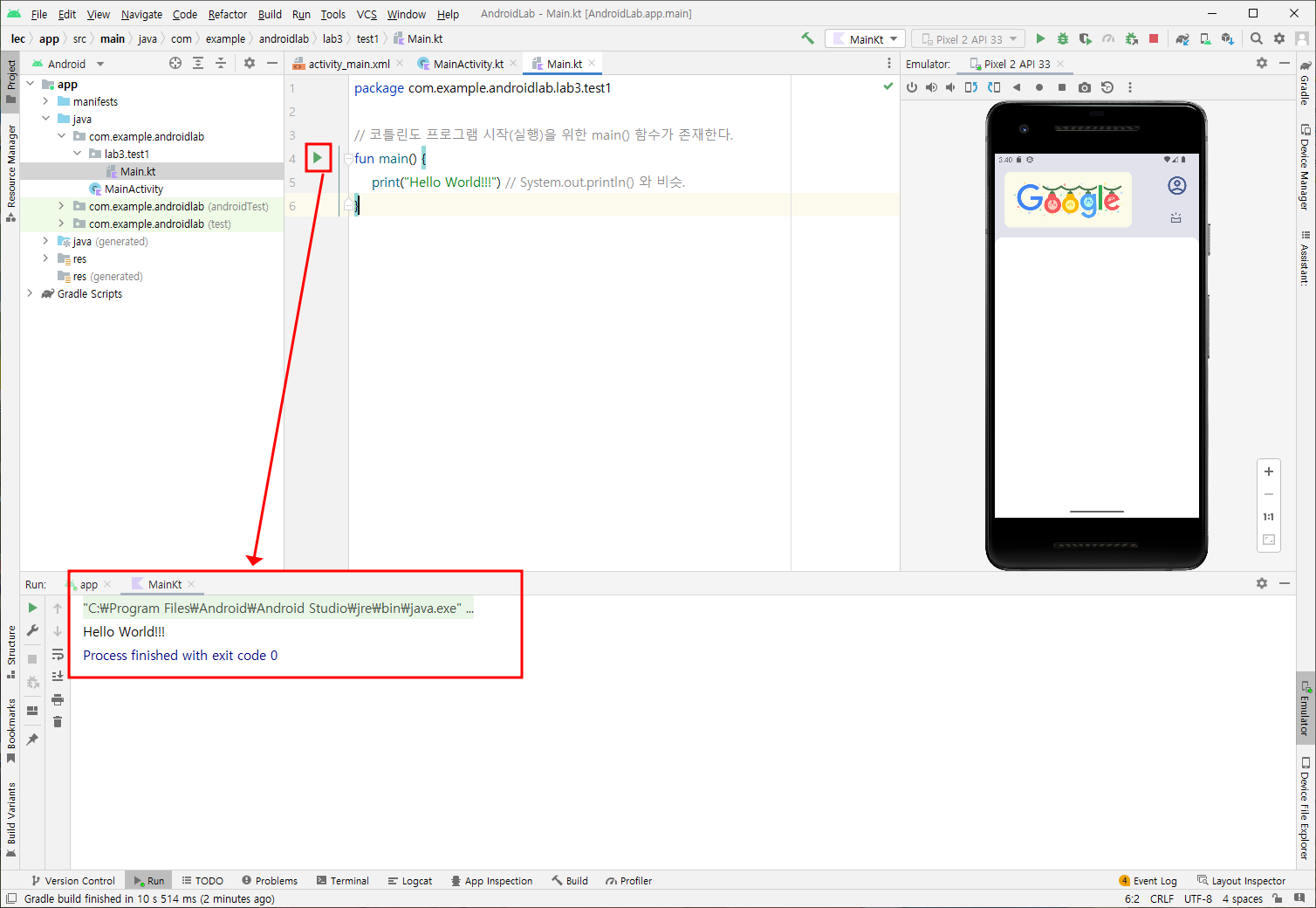Run MainKt using the toolbar Run button
Image resolution: width=1316 pixels, height=908 pixels.
[x=1040, y=38]
